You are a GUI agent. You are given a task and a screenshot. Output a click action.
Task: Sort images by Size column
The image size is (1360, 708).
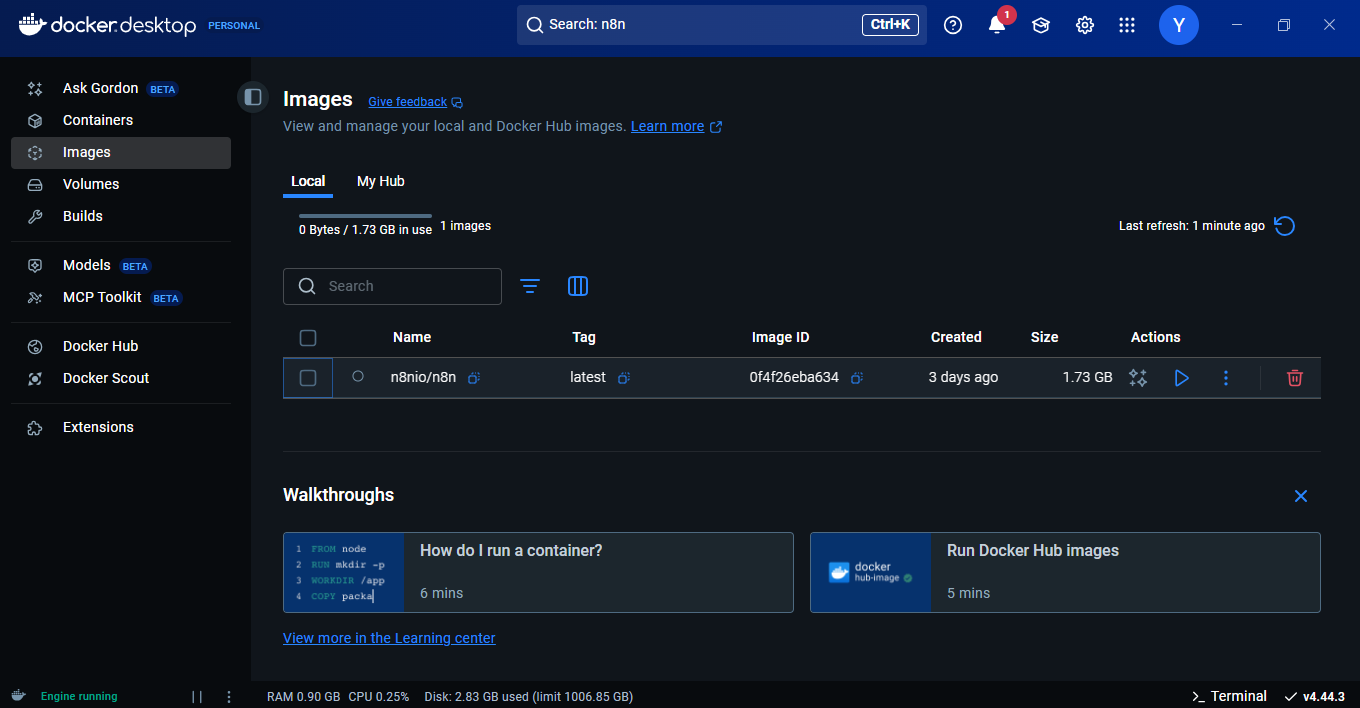(1045, 337)
